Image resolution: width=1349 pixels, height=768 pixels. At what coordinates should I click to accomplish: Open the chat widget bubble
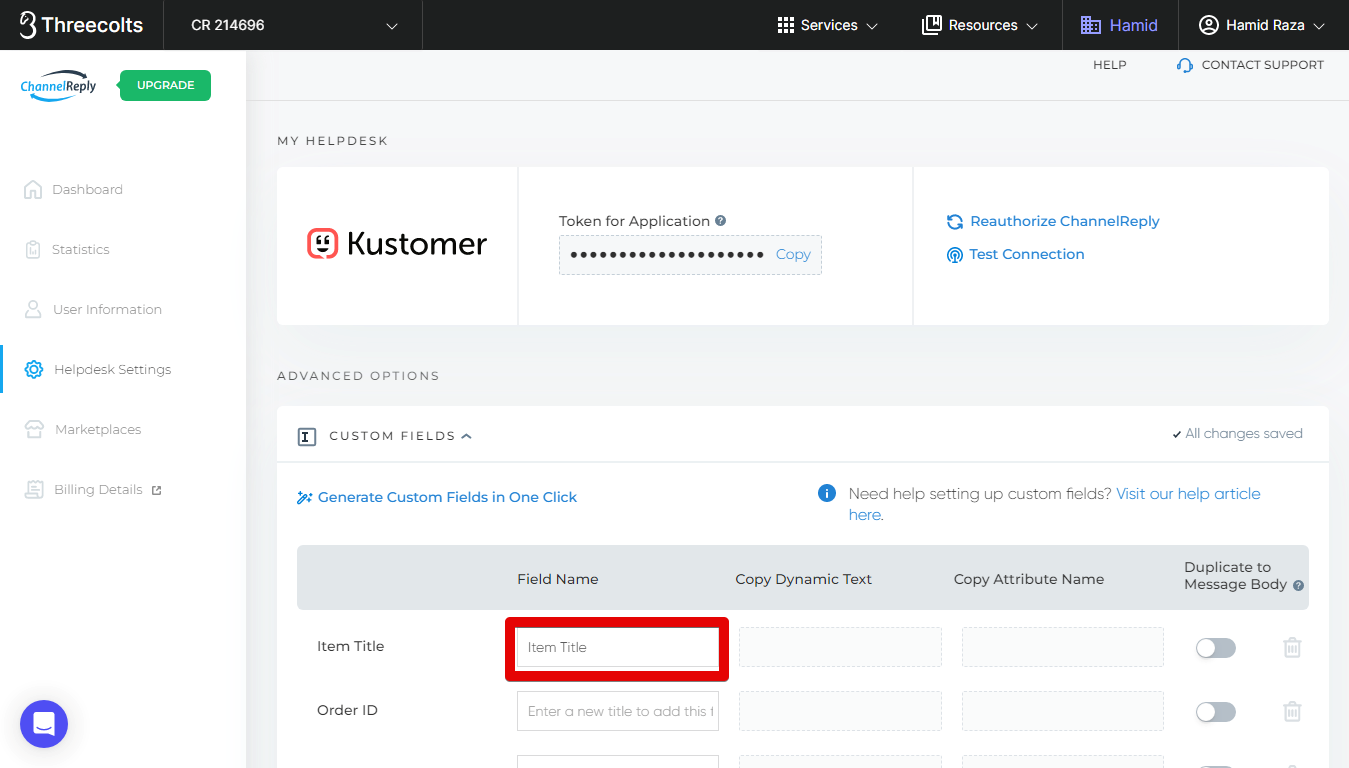tap(44, 724)
